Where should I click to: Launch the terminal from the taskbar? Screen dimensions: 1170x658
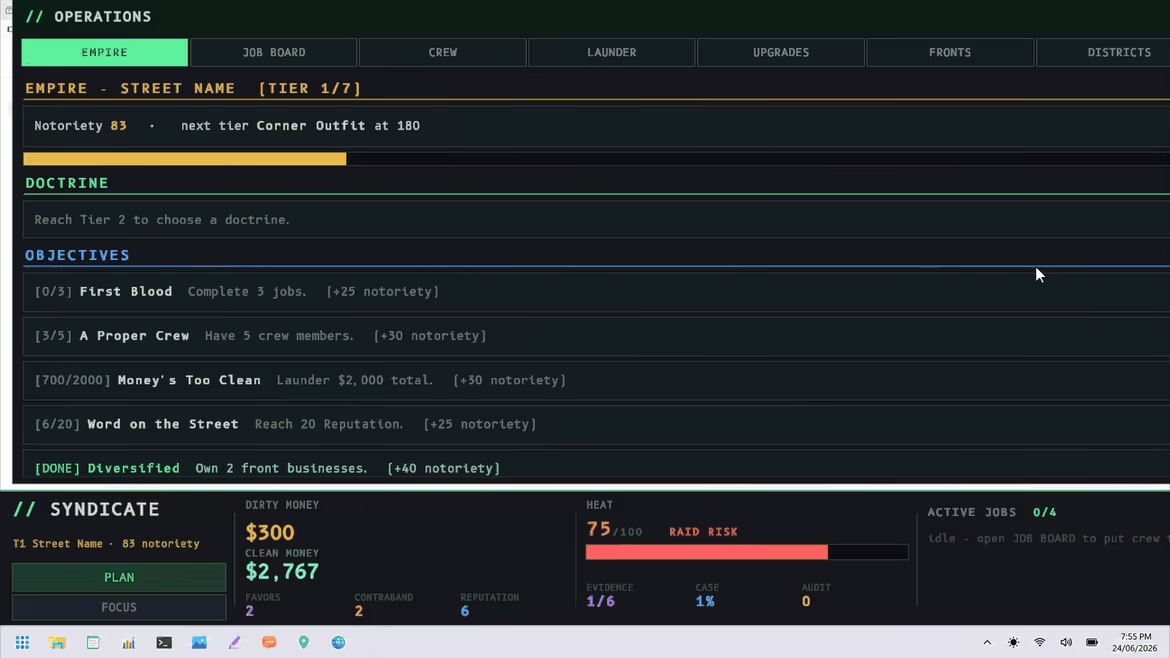point(164,642)
